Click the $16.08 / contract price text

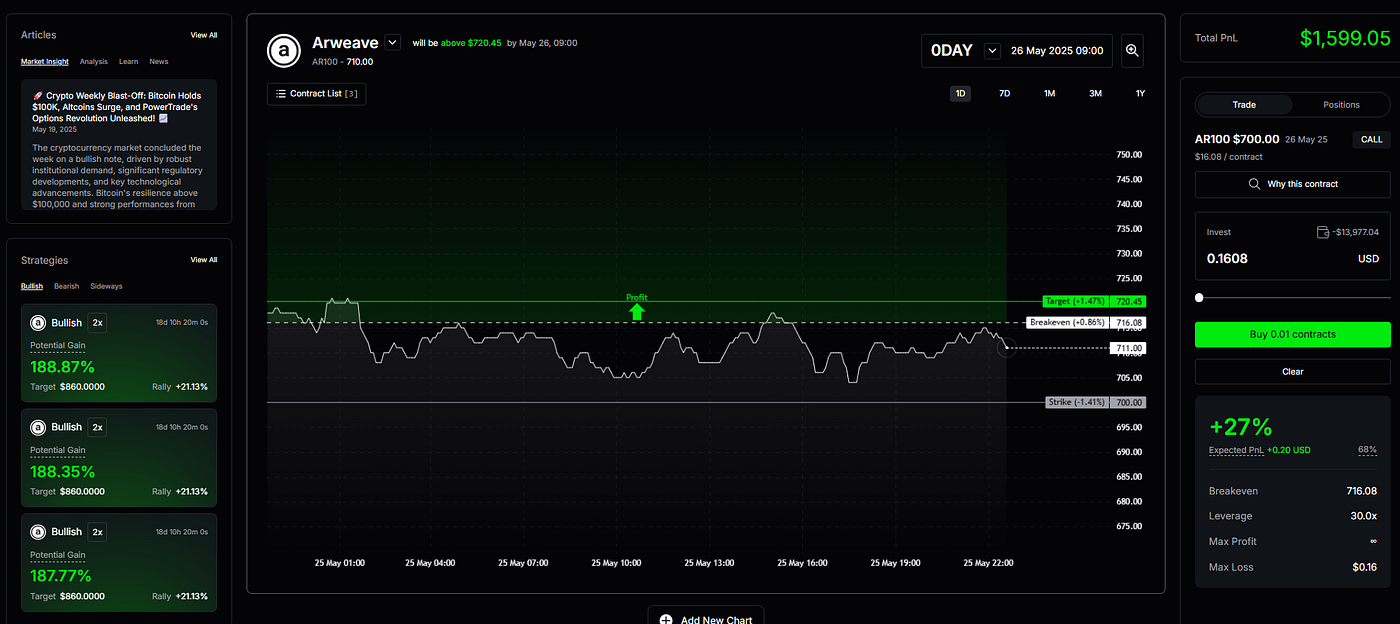1228,157
